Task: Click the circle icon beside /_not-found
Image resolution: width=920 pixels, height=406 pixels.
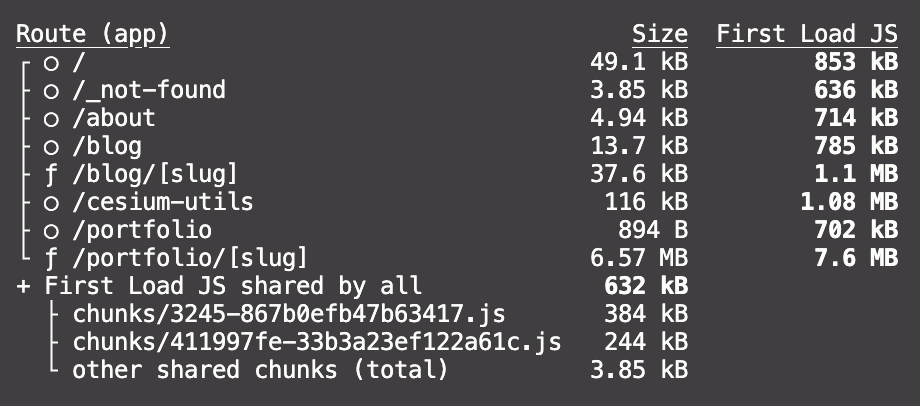Action: point(51,91)
